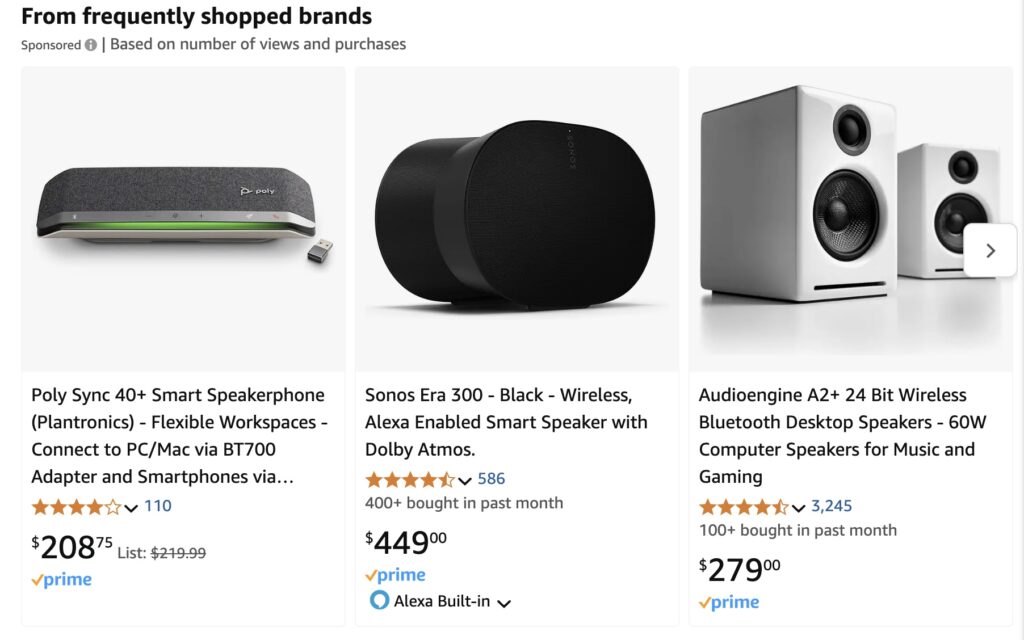Click the Sonos Era 300 star rating
Viewport: 1024px width, 640px height.
point(410,480)
